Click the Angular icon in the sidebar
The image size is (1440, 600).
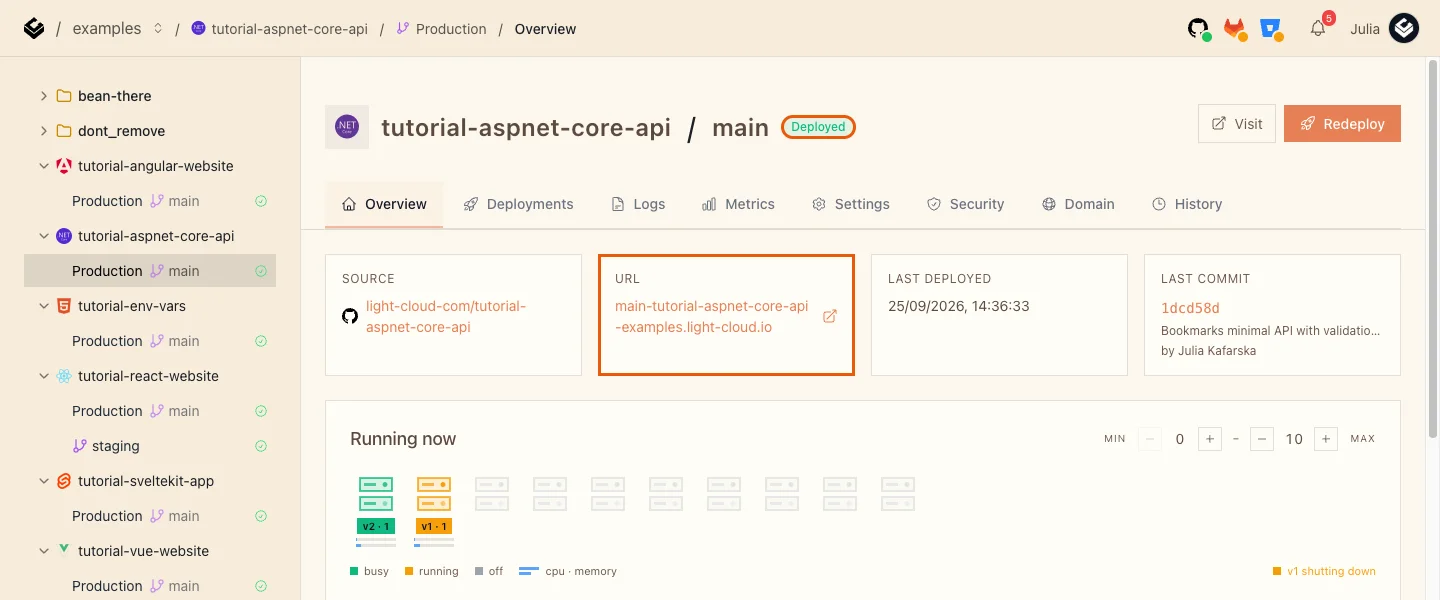pos(64,166)
